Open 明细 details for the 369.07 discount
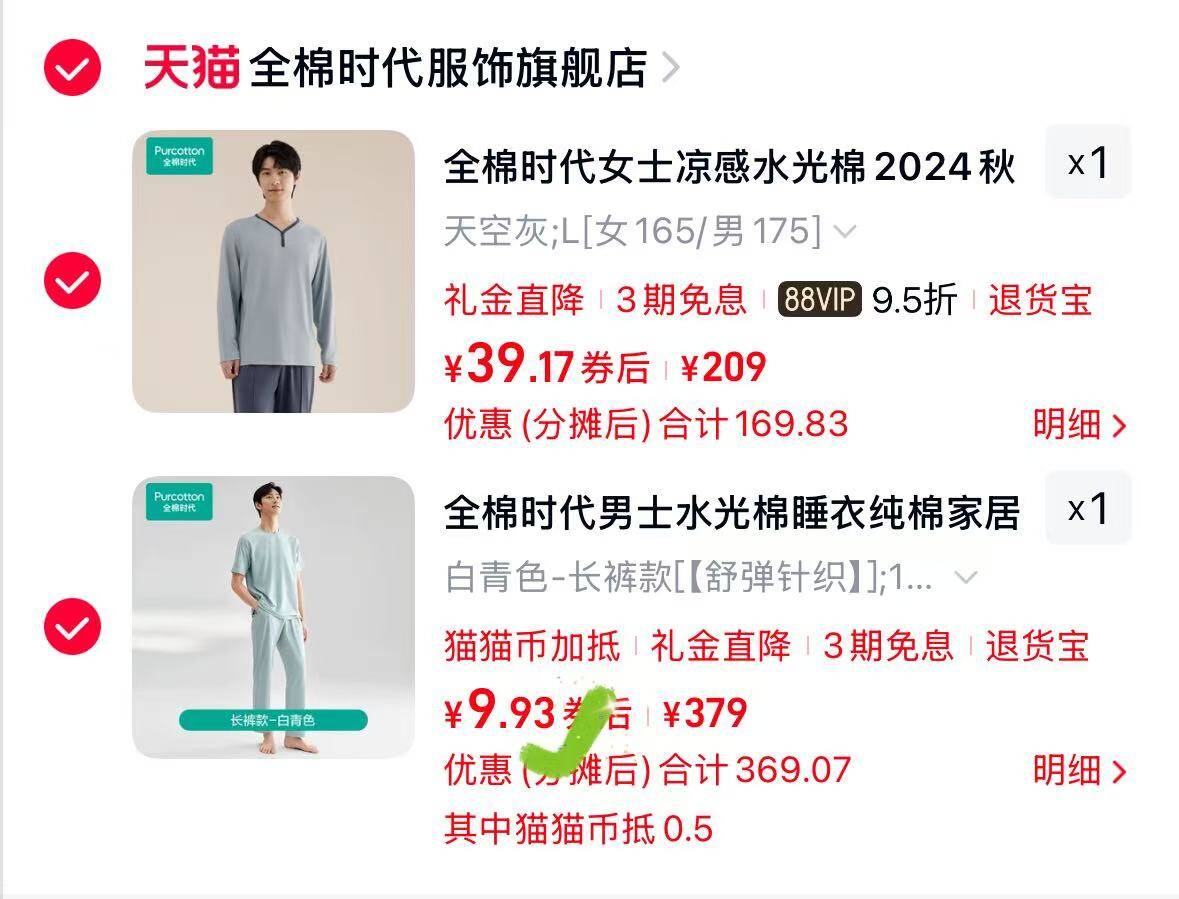Screen dimensions: 1179x899 point(1079,770)
